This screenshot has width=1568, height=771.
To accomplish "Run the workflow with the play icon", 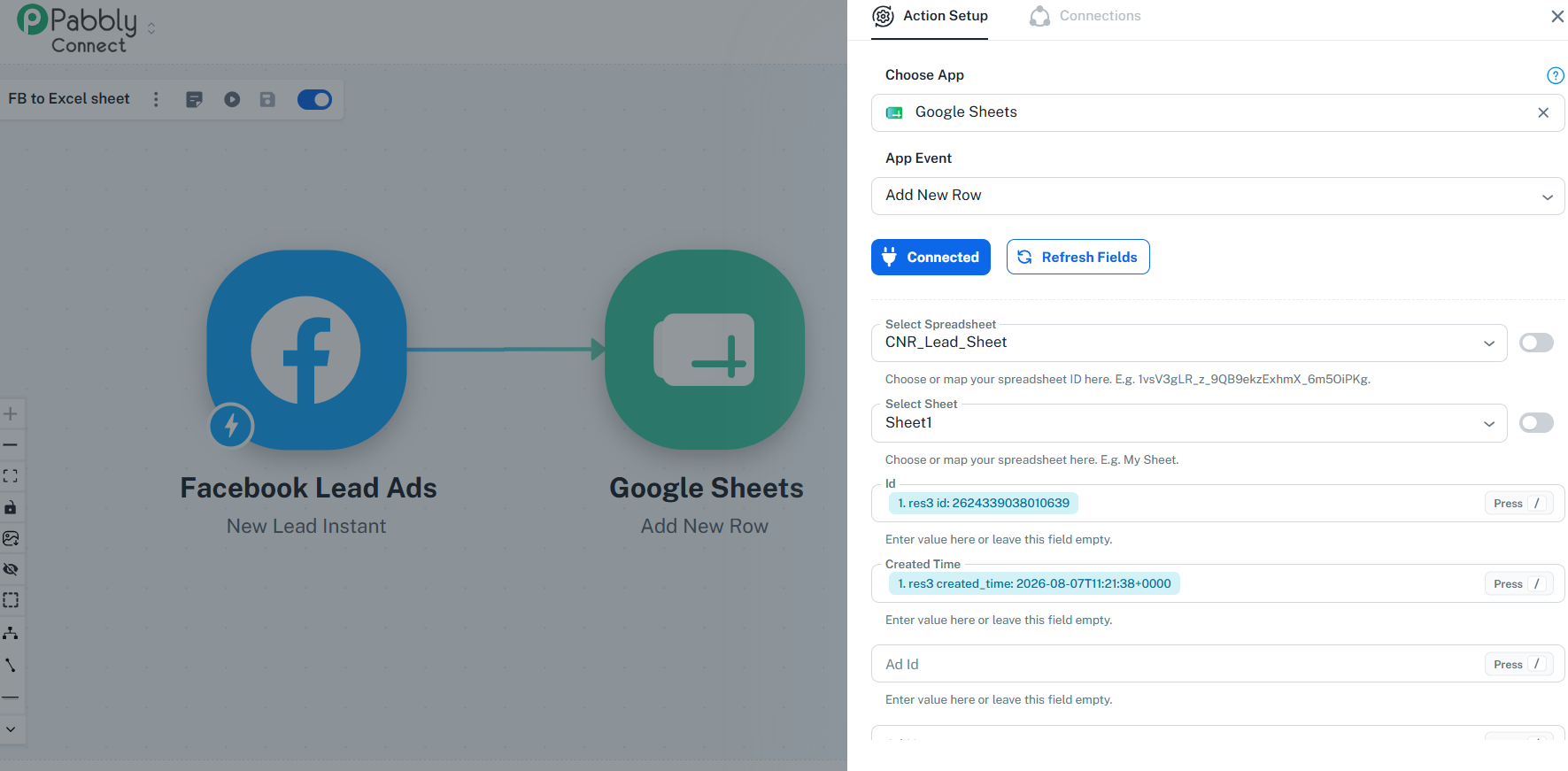I will 232,99.
